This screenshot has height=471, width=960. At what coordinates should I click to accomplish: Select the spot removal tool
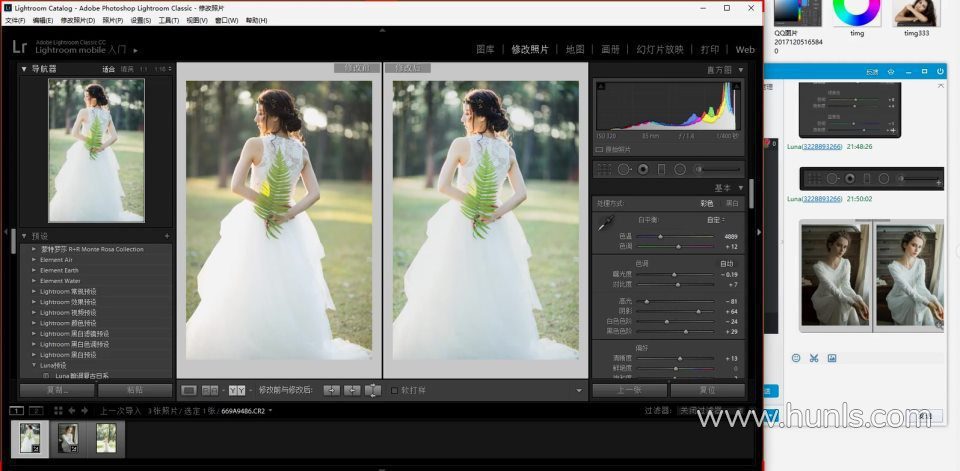[x=624, y=170]
